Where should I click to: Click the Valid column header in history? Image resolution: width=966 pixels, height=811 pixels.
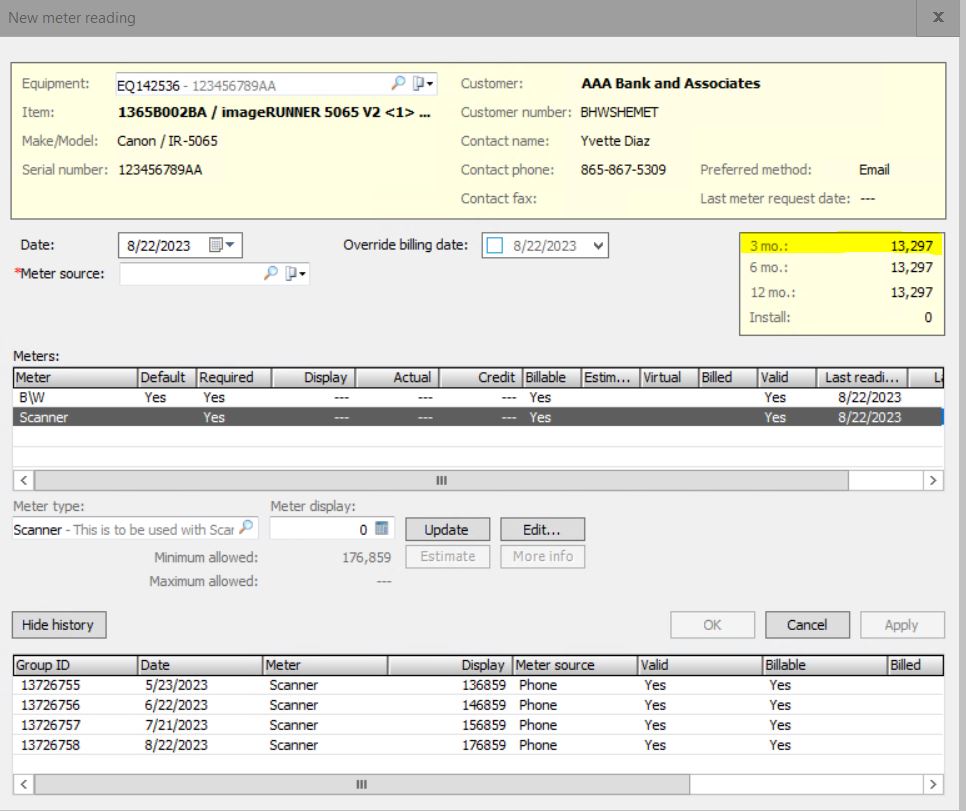699,665
